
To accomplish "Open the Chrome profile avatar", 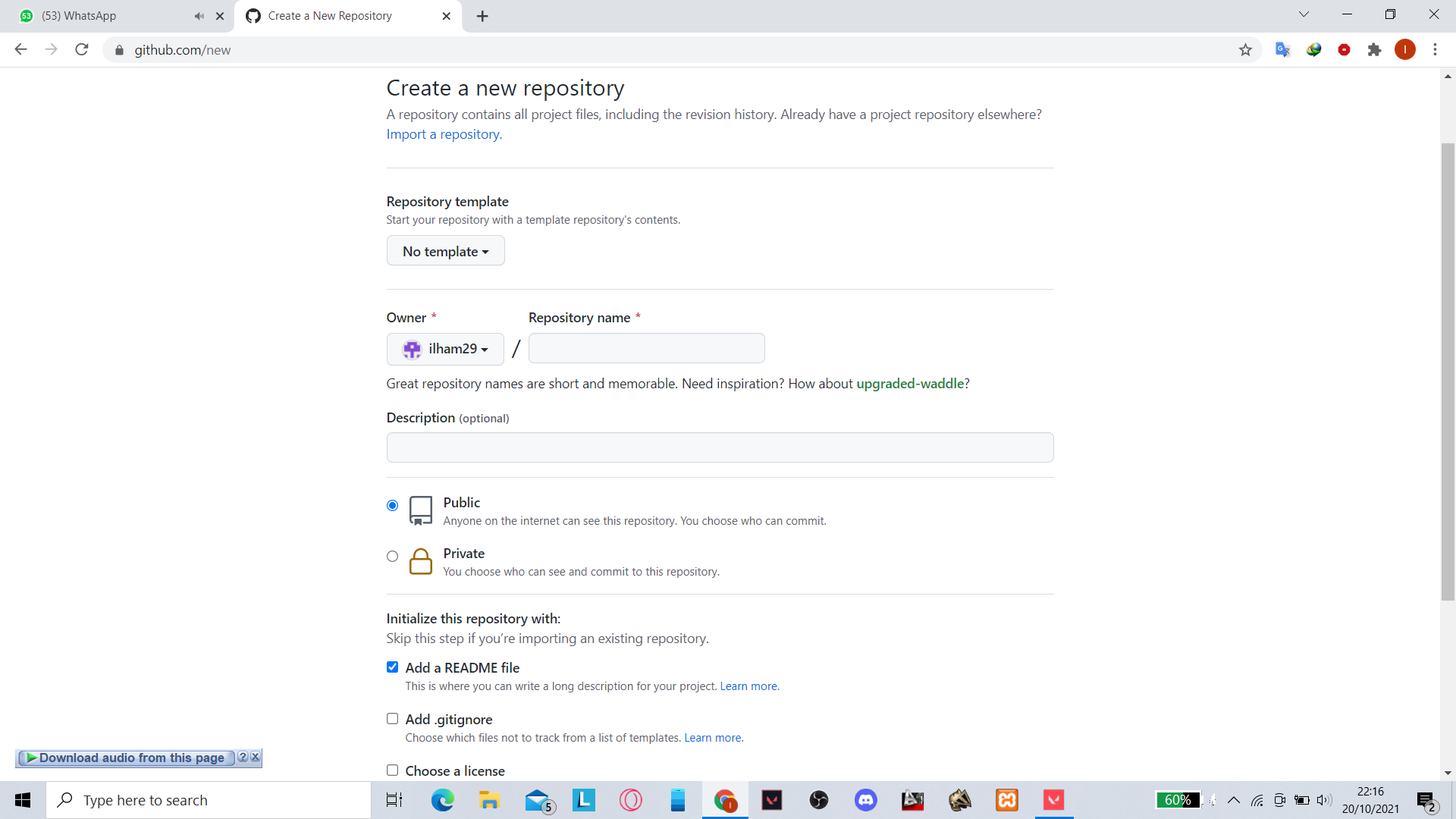I will click(x=1406, y=49).
